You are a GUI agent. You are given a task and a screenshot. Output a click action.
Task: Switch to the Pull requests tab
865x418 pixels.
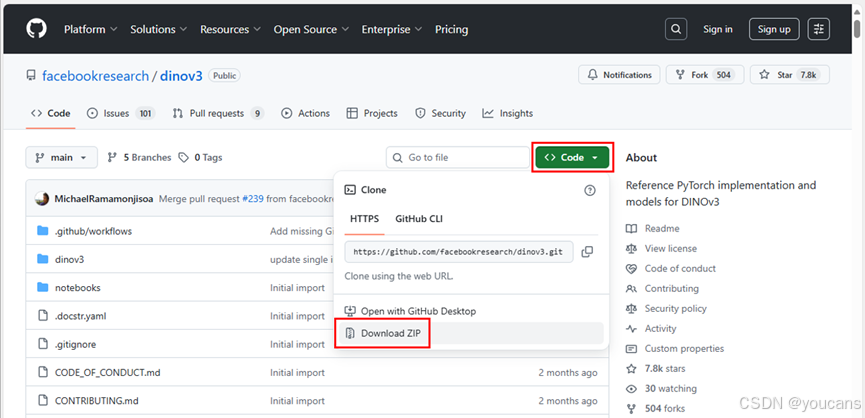click(x=218, y=114)
